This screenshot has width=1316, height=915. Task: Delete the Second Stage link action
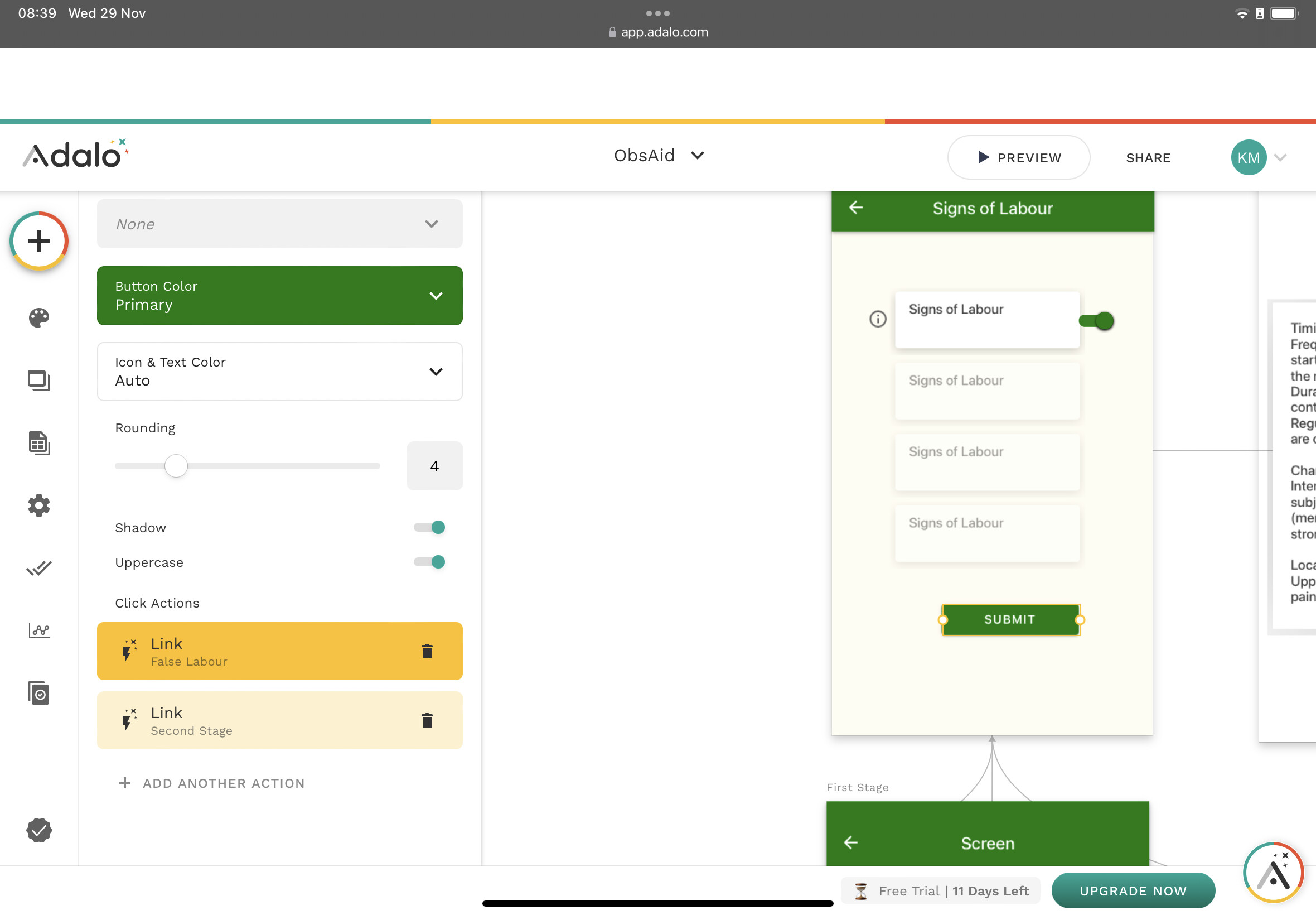pyautogui.click(x=427, y=721)
